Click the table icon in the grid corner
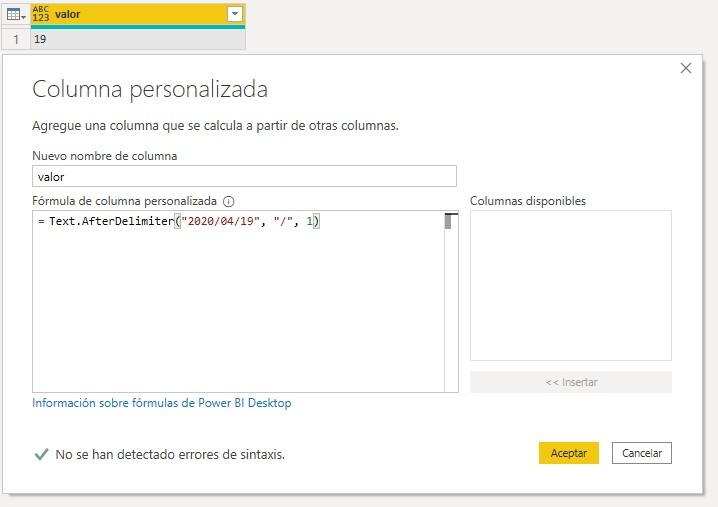Image resolution: width=718 pixels, height=507 pixels. [14, 14]
